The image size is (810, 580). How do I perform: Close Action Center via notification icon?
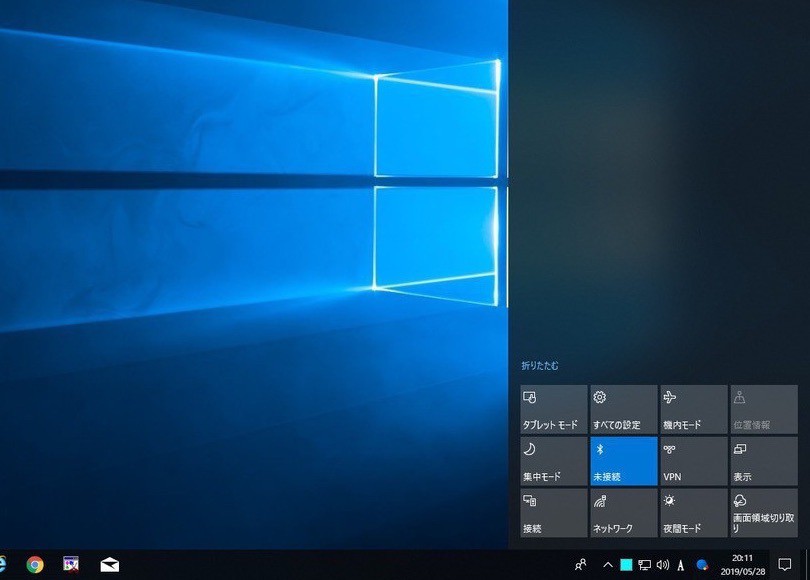(785, 565)
